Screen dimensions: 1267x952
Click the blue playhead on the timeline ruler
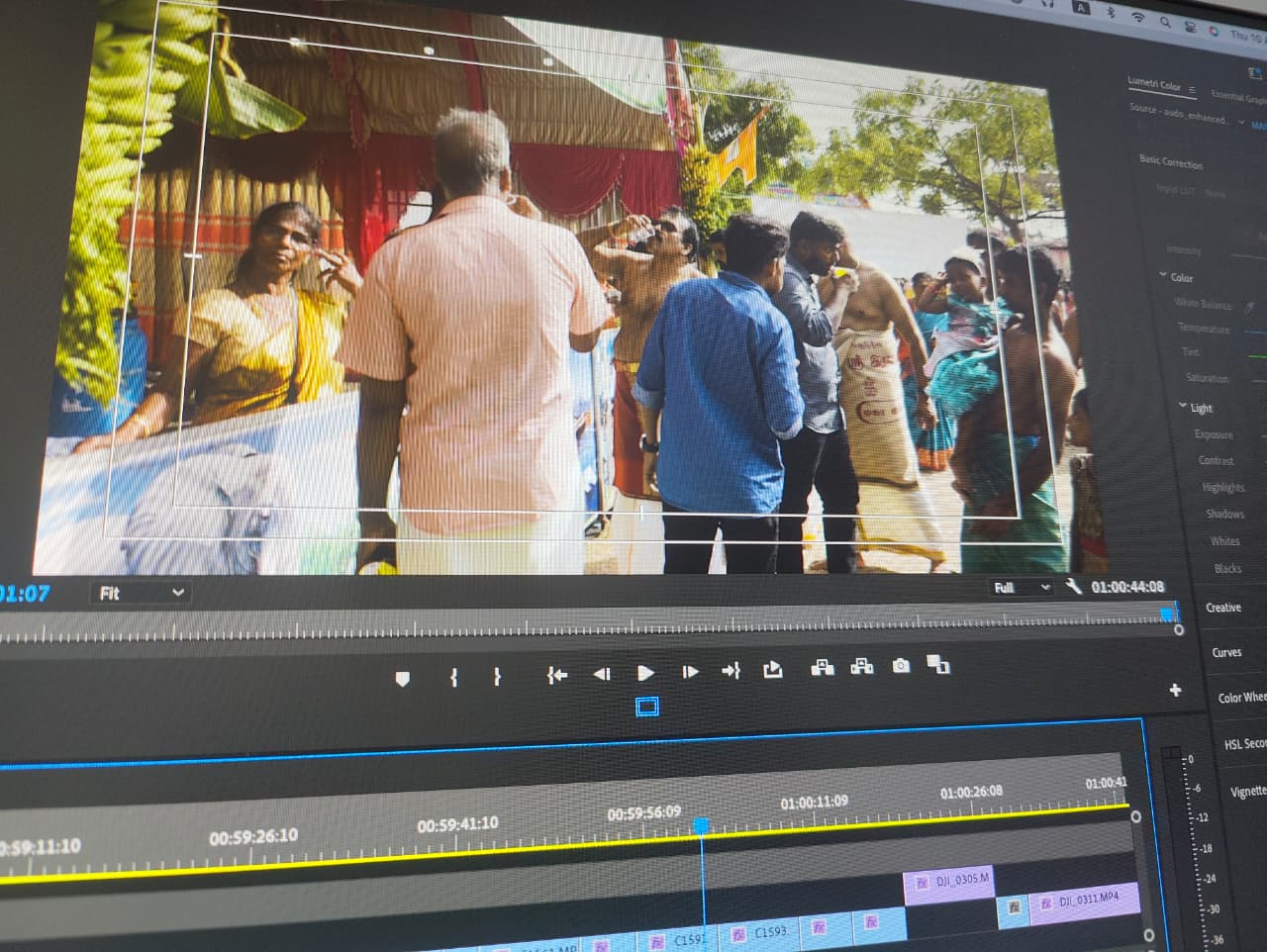tap(701, 825)
